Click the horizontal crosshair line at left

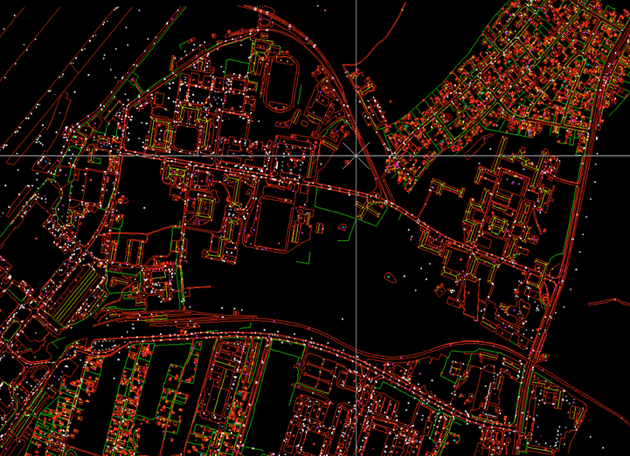coord(60,156)
